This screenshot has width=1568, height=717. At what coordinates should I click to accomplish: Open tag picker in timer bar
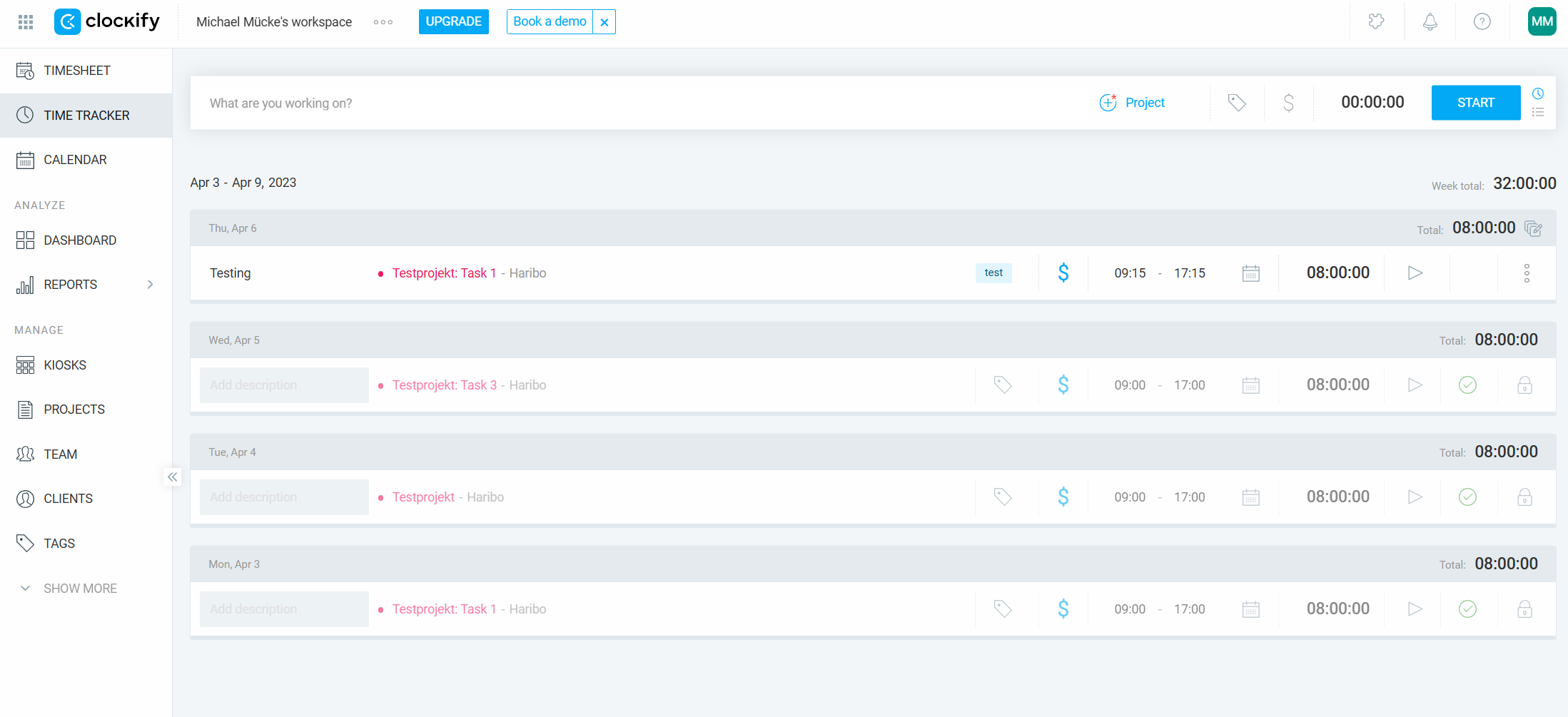pos(1237,103)
